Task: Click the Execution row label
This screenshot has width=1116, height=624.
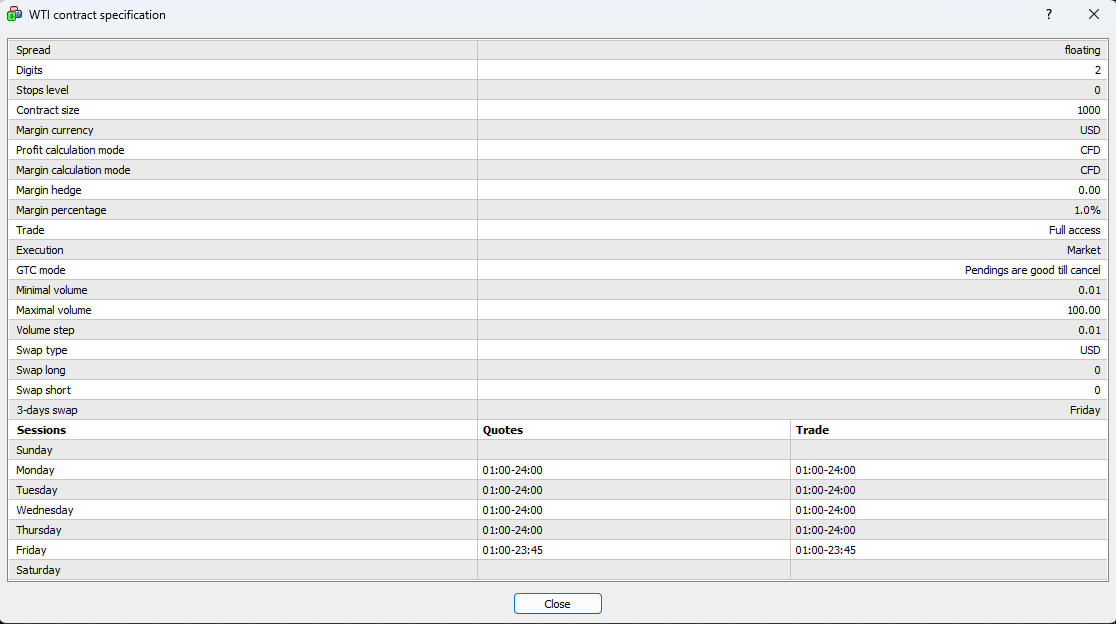Action: click(40, 250)
